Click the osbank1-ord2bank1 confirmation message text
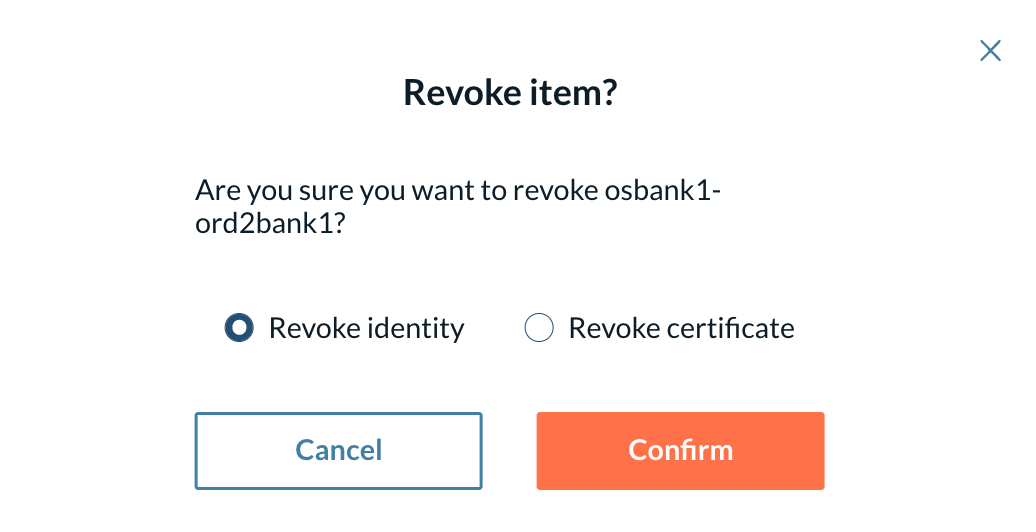Image resolution: width=1036 pixels, height=532 pixels. coord(458,207)
